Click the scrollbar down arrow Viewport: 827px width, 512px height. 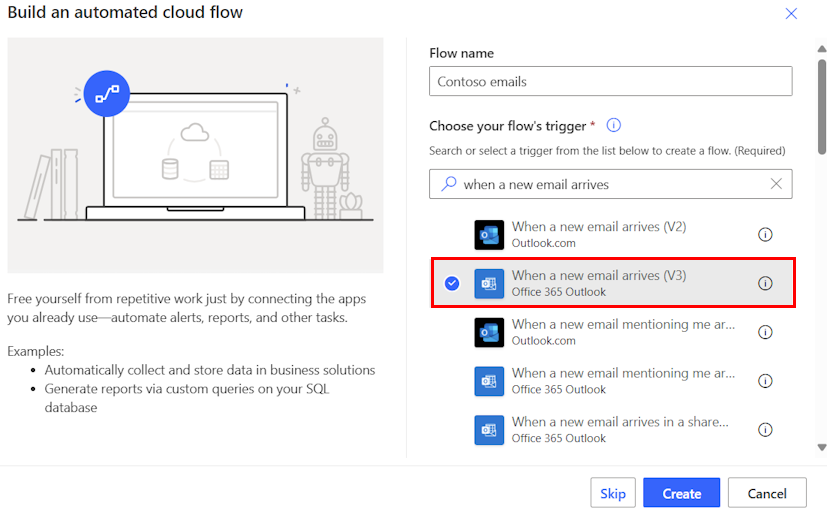click(x=822, y=447)
